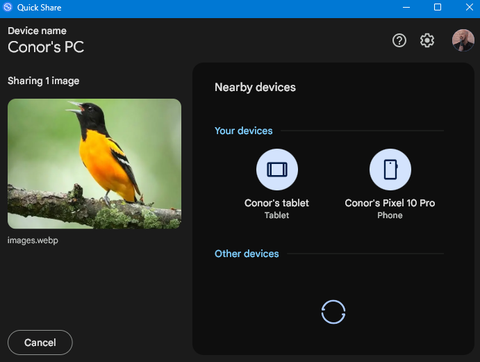480x362 pixels.
Task: Click the 'Device name' label
Action: tap(37, 31)
